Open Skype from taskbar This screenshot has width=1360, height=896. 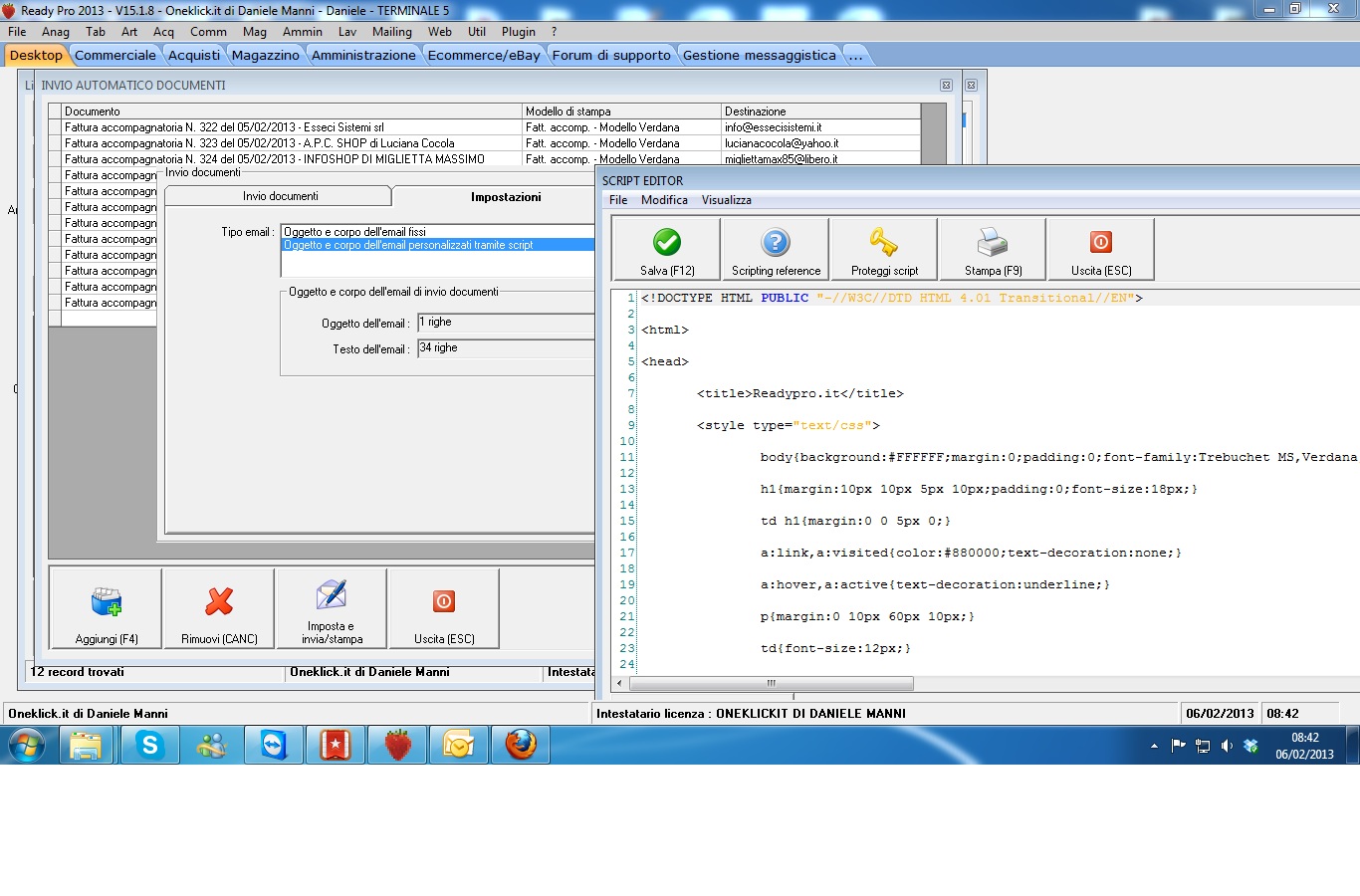(149, 745)
